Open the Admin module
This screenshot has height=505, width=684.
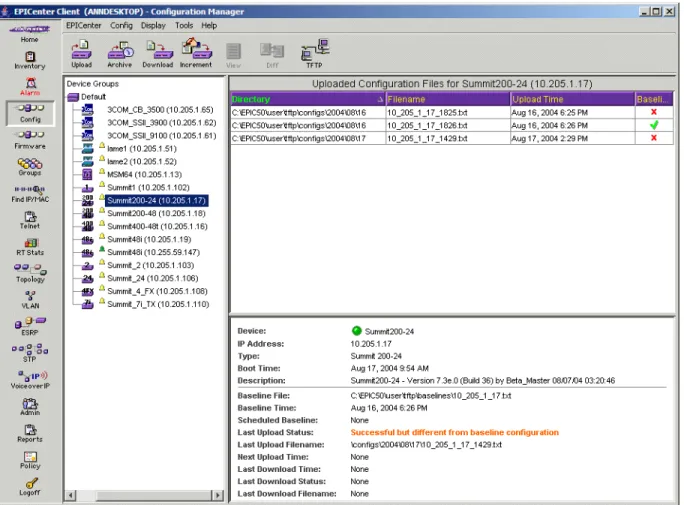[x=30, y=406]
